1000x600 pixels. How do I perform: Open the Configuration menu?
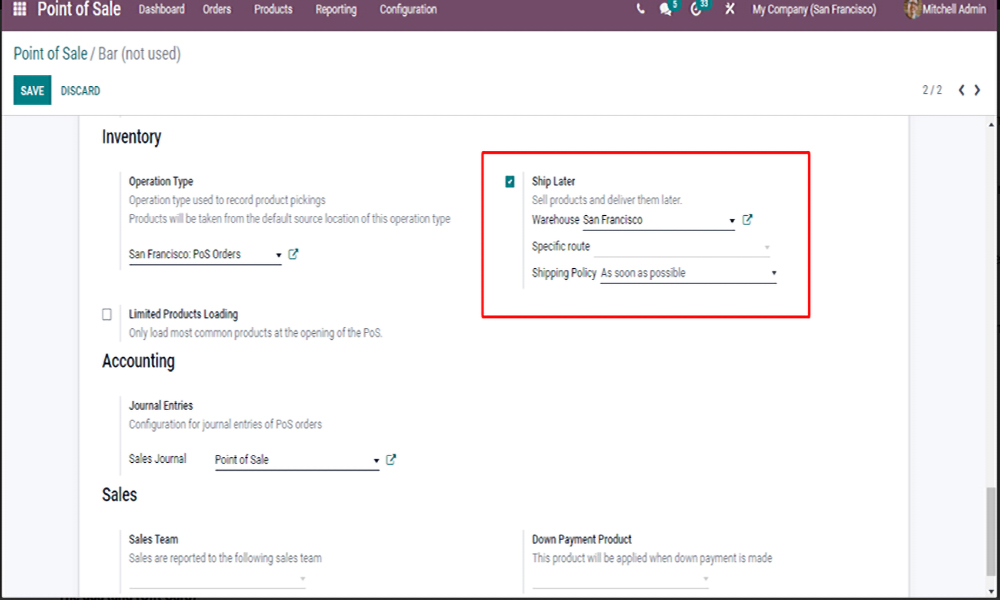click(x=407, y=10)
